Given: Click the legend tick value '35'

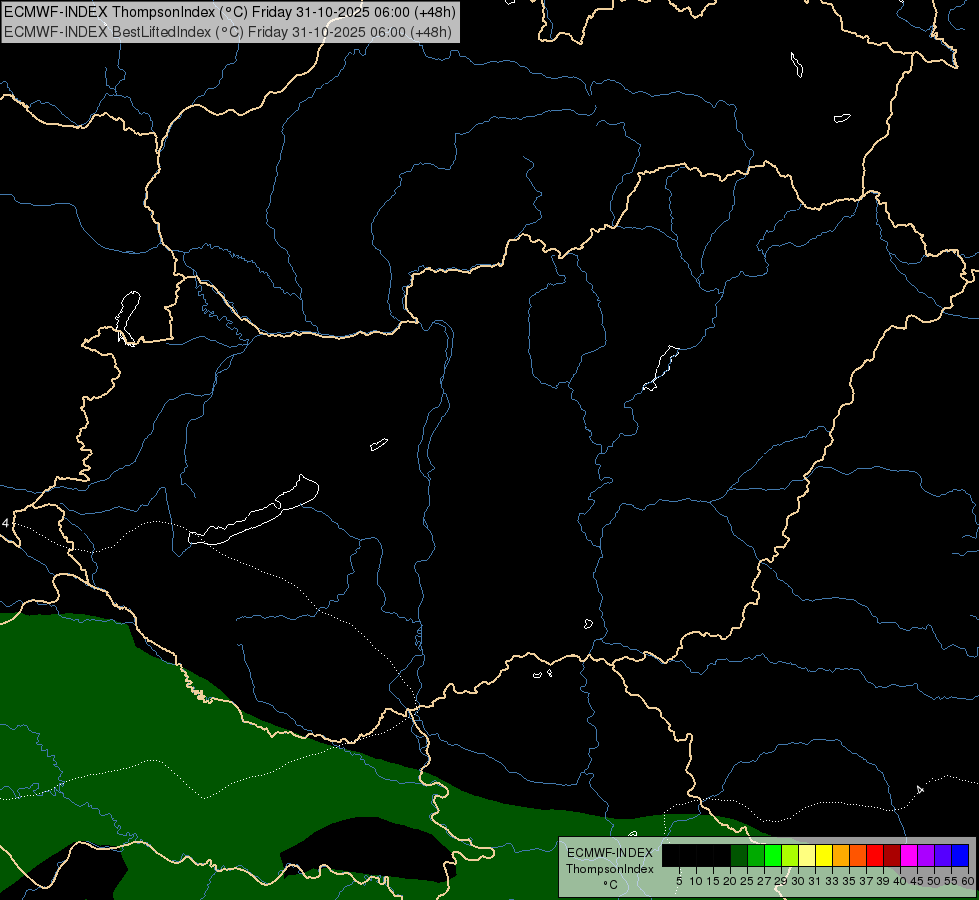Looking at the screenshot, I should click(x=849, y=881).
